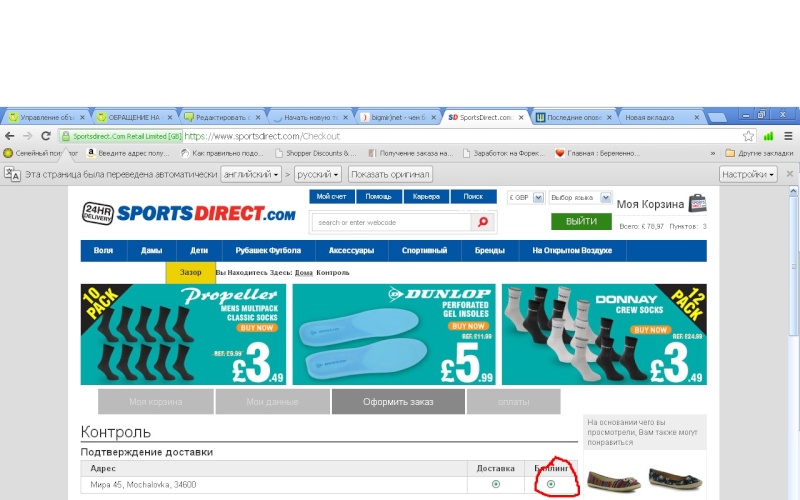
Task: Switch to the Начать новую те... tab
Action: tap(309, 117)
